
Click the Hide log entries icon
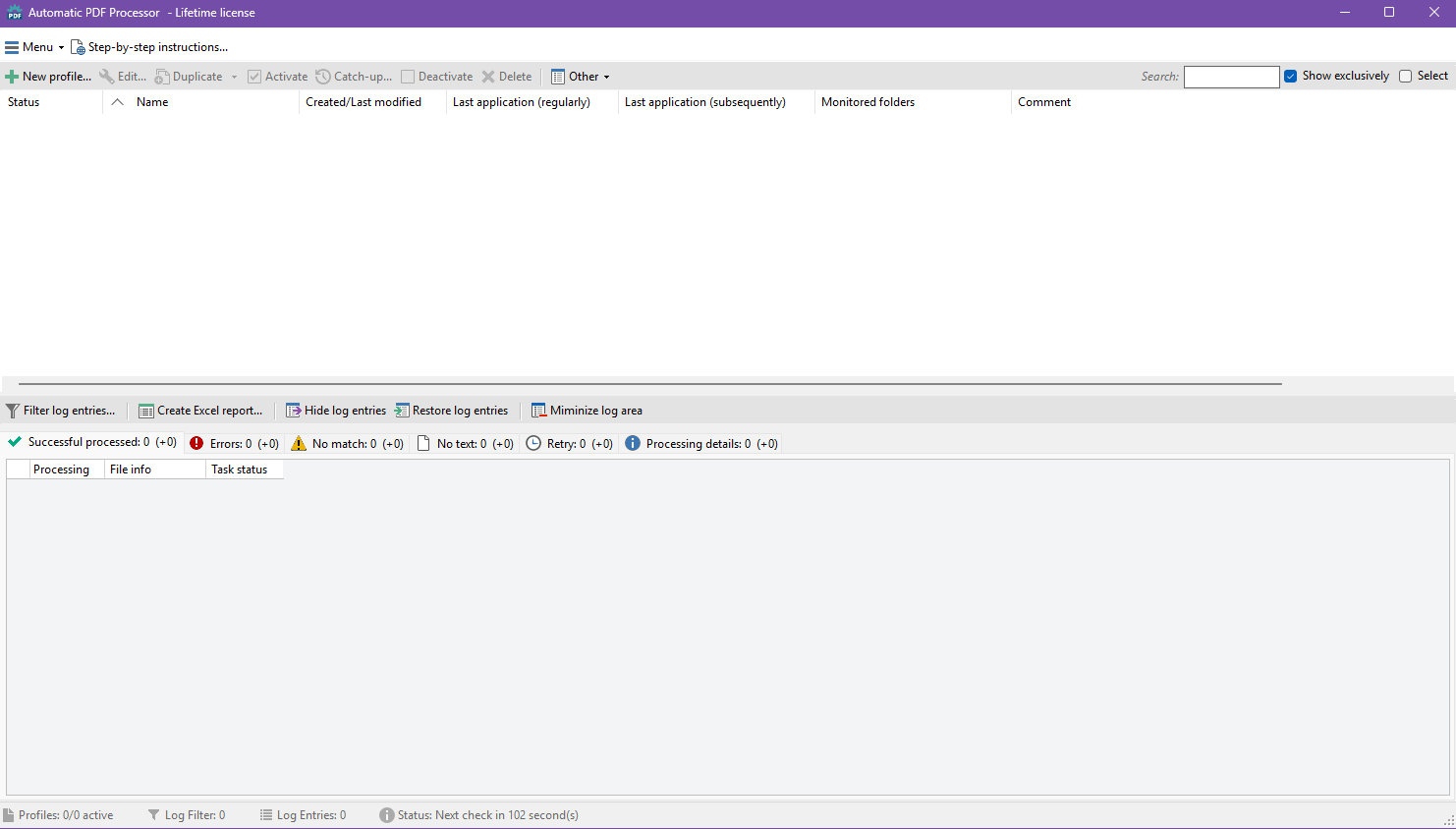tap(294, 411)
